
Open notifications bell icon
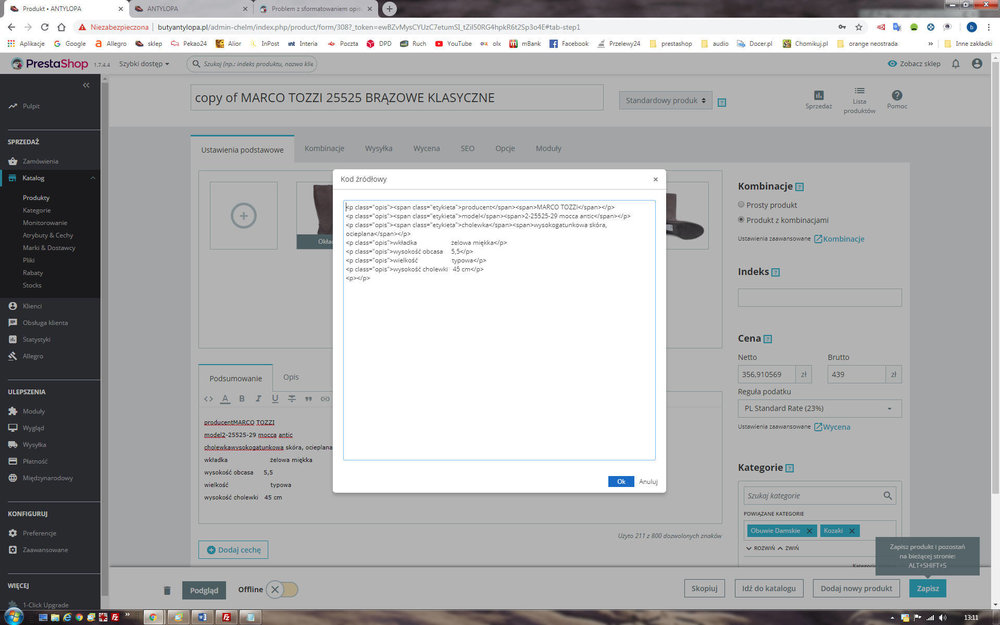(x=955, y=64)
